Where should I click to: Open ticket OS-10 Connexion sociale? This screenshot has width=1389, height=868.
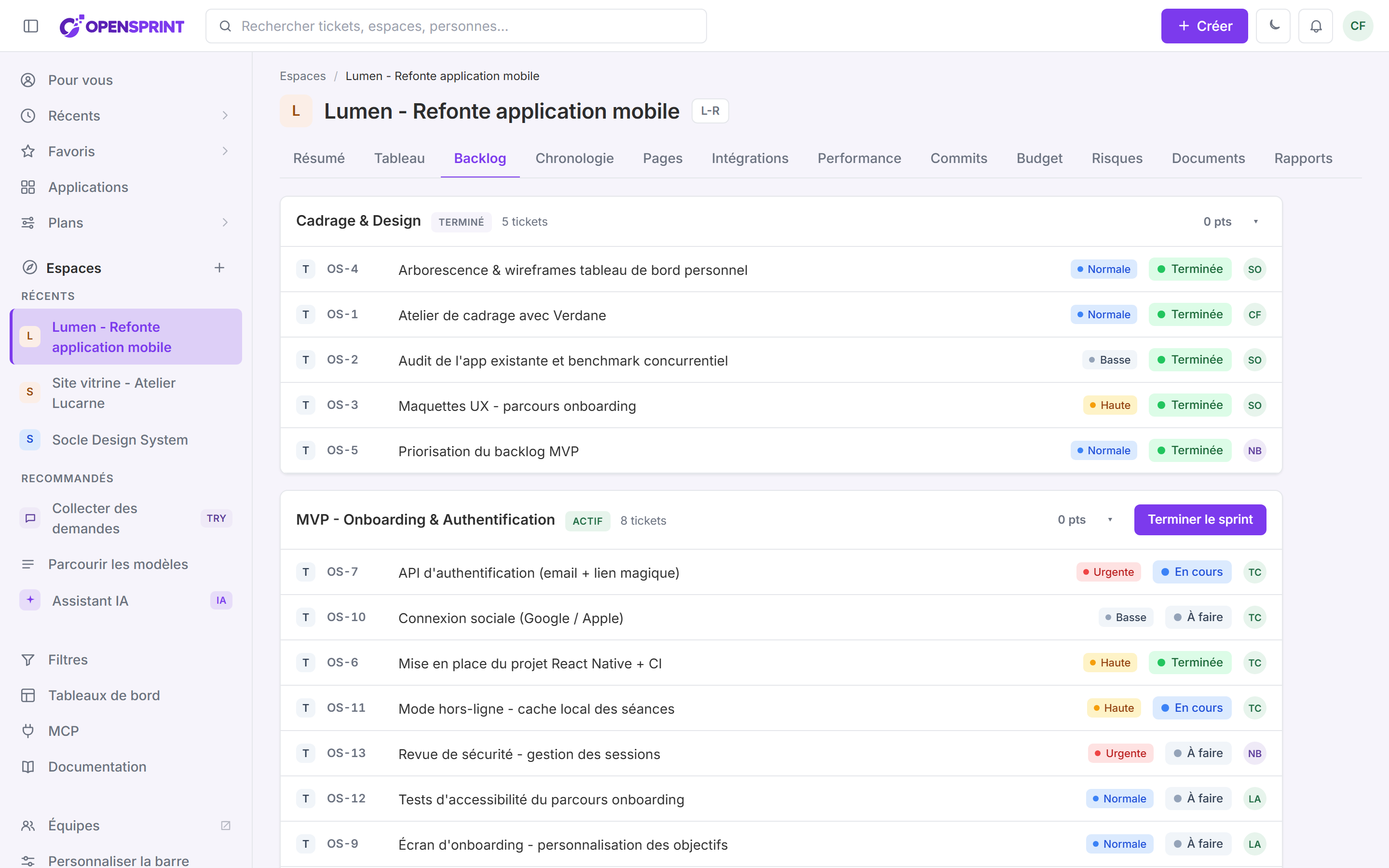click(781, 617)
